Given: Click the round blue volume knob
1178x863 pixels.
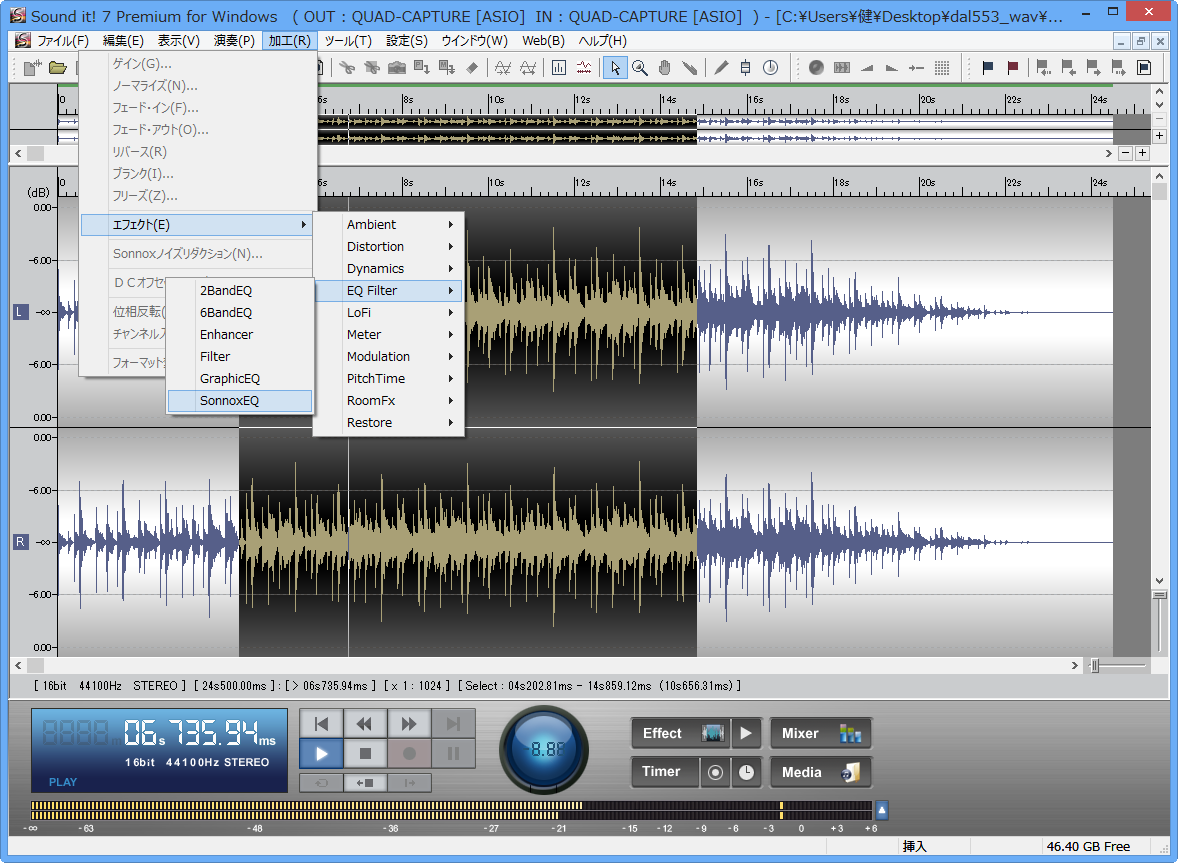Looking at the screenshot, I should [544, 750].
